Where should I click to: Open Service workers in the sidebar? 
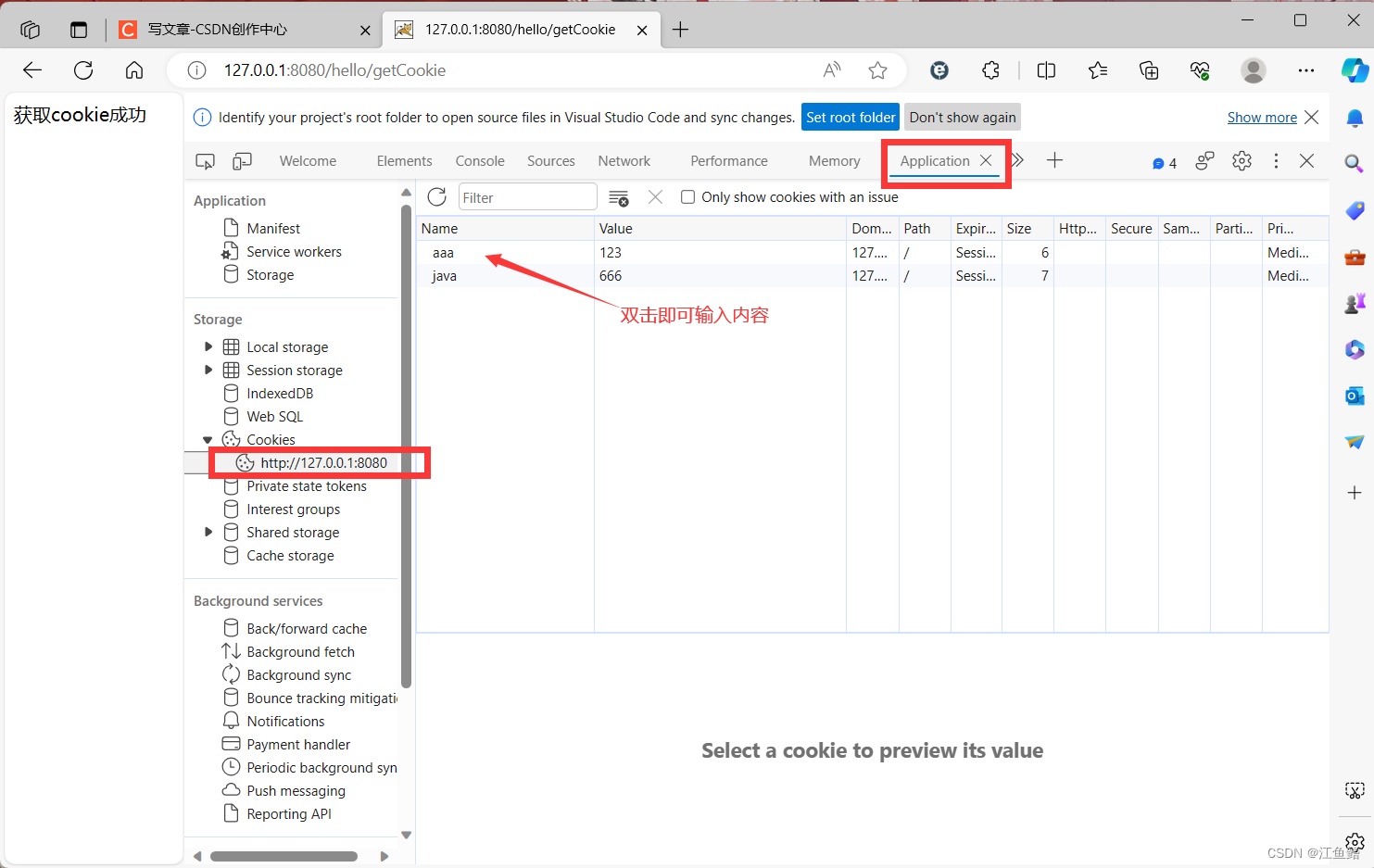[294, 252]
